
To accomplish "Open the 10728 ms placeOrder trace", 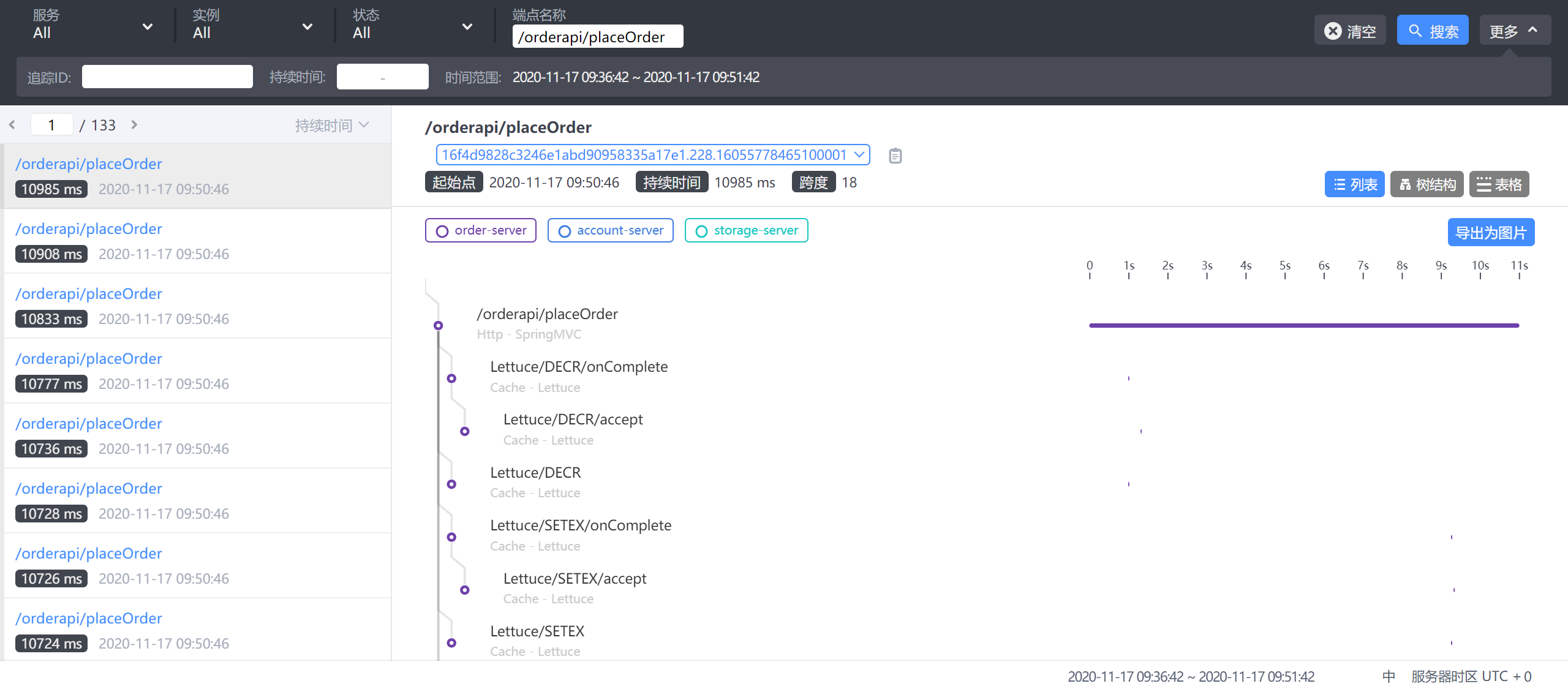I will tap(197, 501).
